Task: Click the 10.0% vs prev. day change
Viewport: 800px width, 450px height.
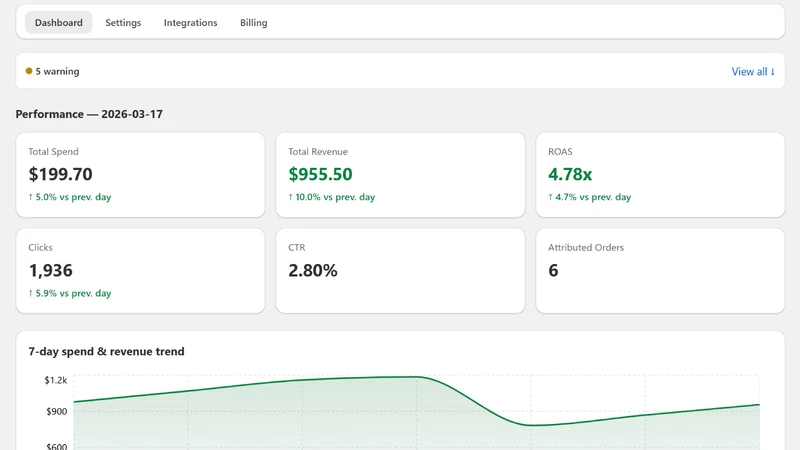Action: 332,197
